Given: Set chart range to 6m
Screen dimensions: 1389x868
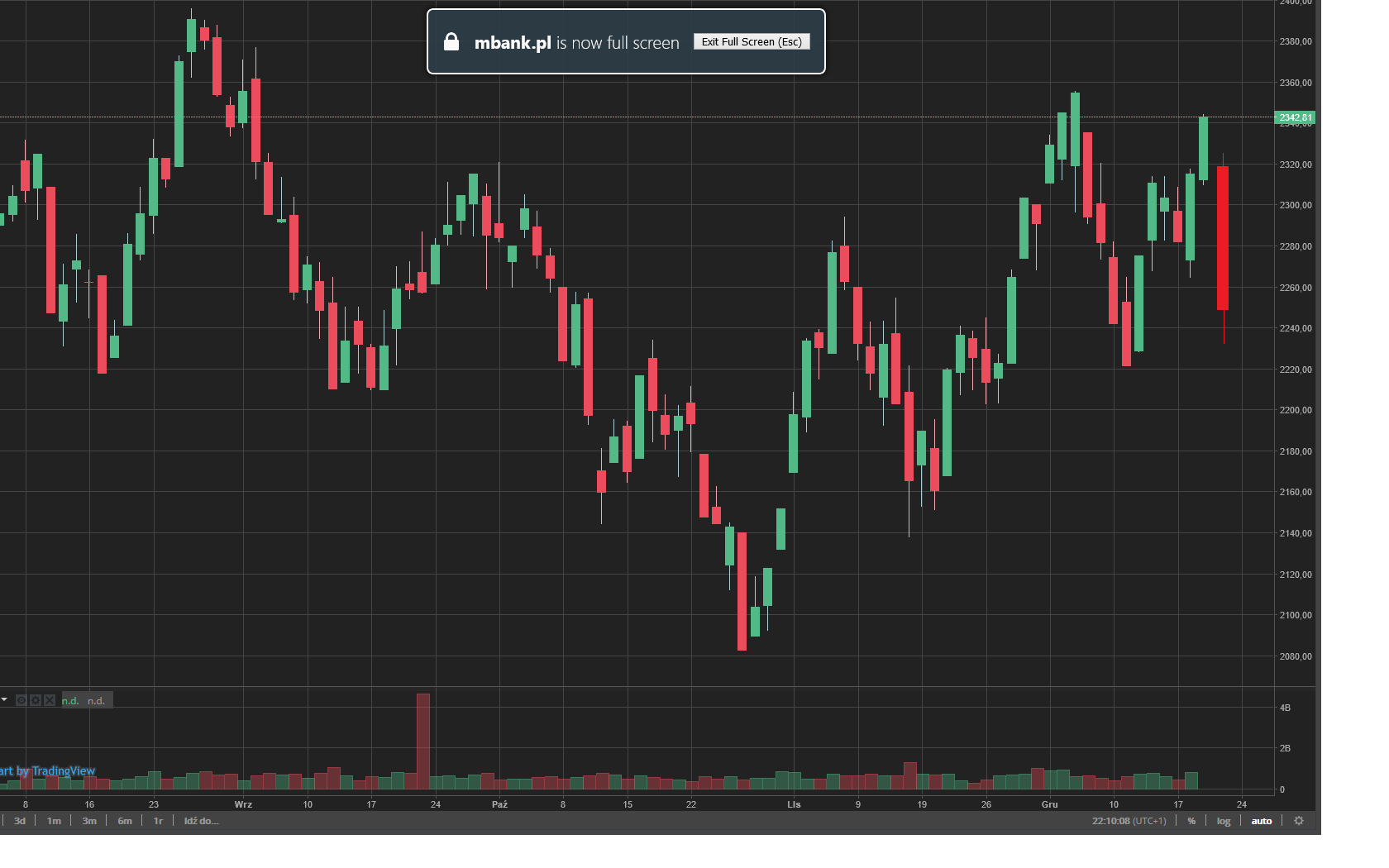Looking at the screenshot, I should (125, 821).
